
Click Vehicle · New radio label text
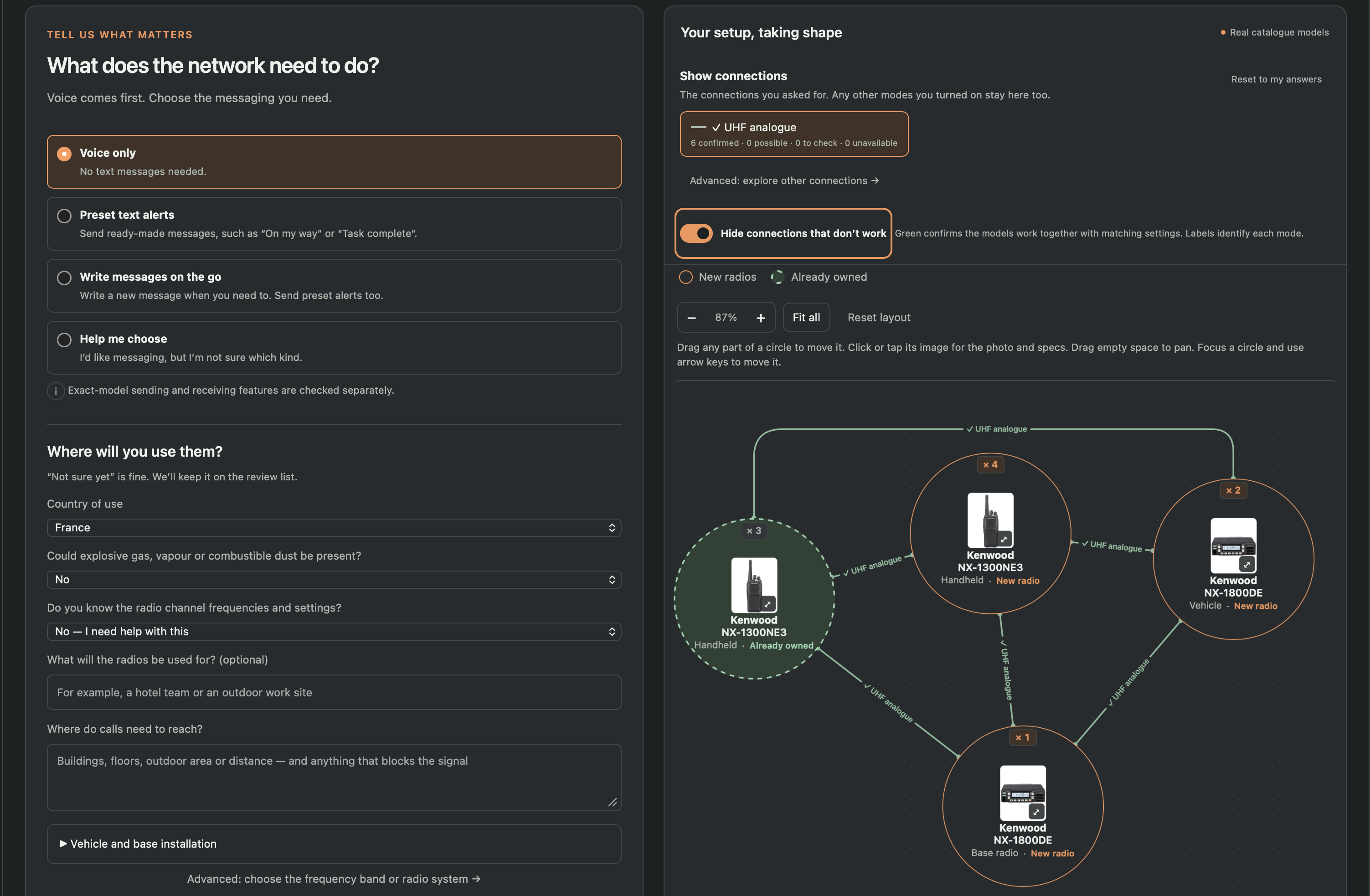coord(1233,606)
